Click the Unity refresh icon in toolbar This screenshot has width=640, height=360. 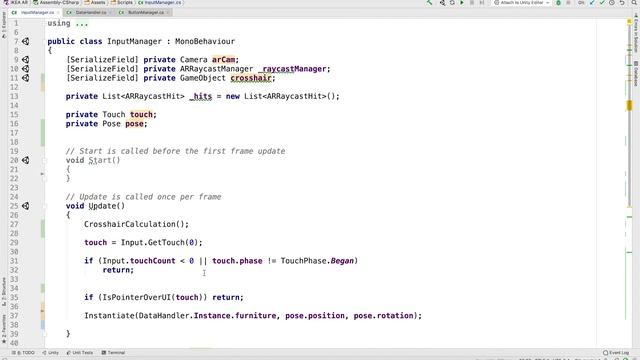tap(452, 2)
